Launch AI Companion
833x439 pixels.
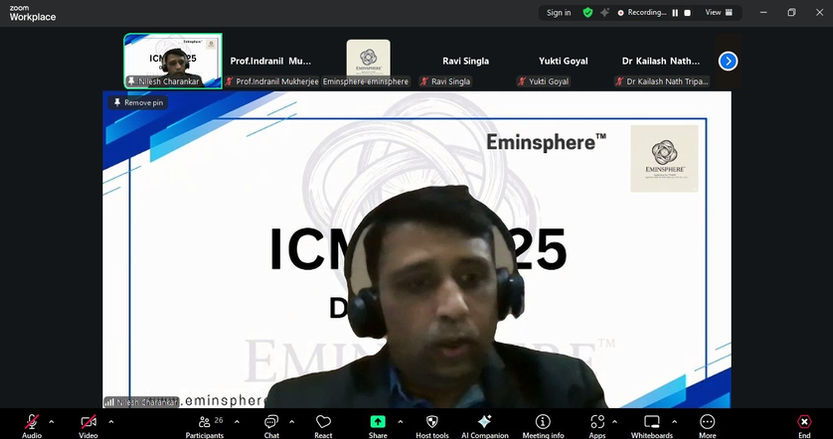tap(484, 426)
